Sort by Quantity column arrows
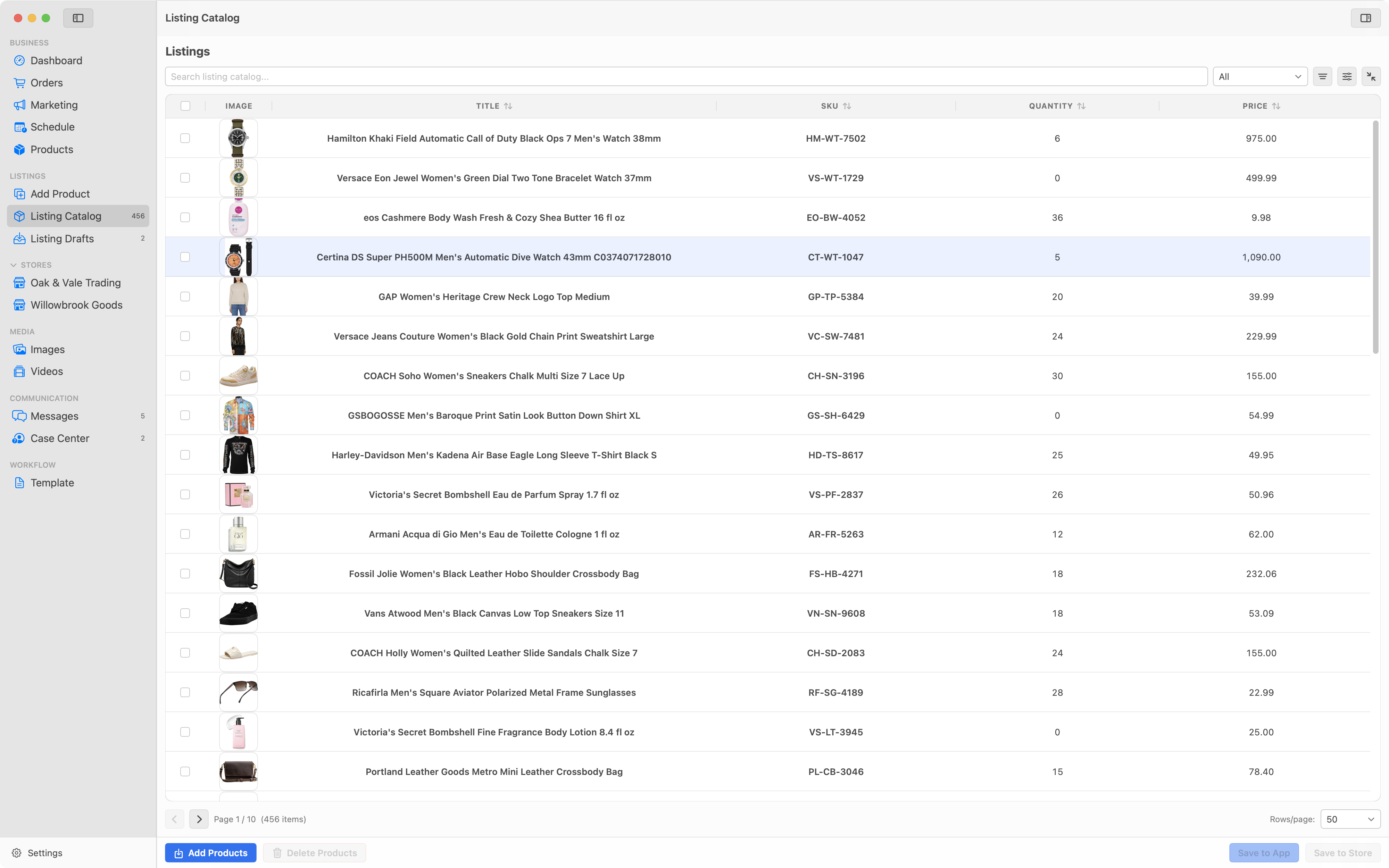Image resolution: width=1389 pixels, height=868 pixels. coord(1081,106)
